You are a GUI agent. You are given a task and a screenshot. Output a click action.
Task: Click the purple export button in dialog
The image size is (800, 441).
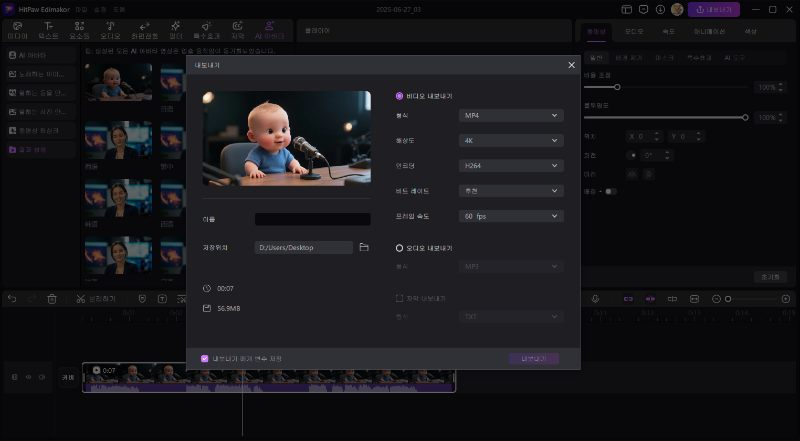[x=533, y=358]
